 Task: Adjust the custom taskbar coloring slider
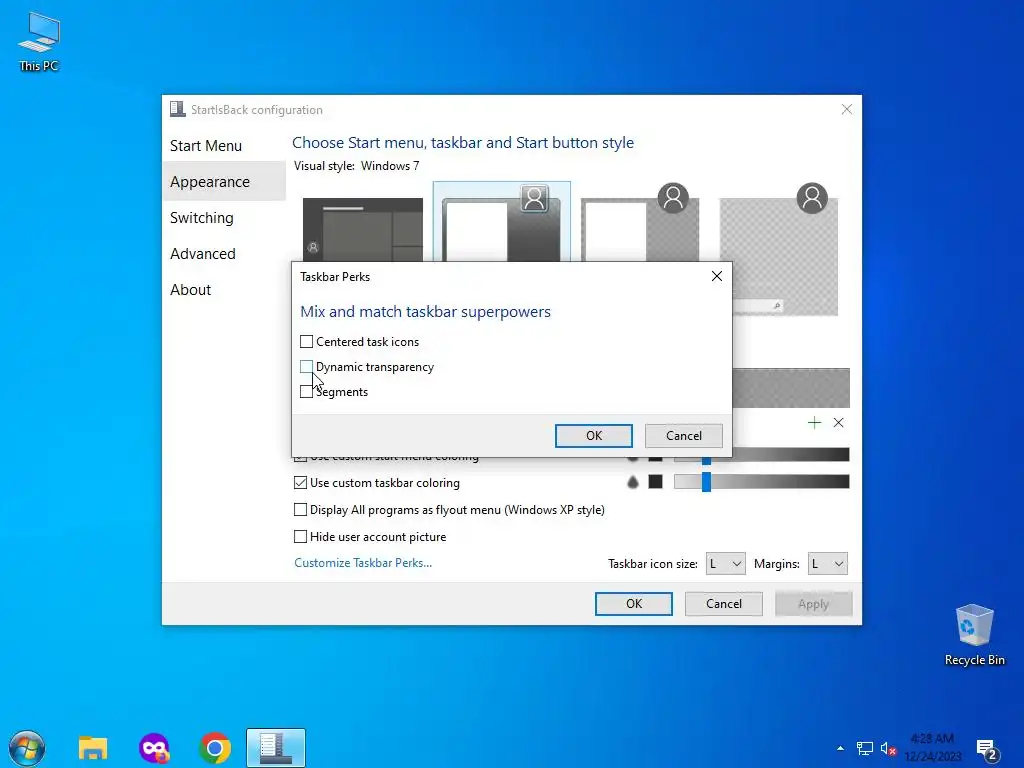point(706,482)
